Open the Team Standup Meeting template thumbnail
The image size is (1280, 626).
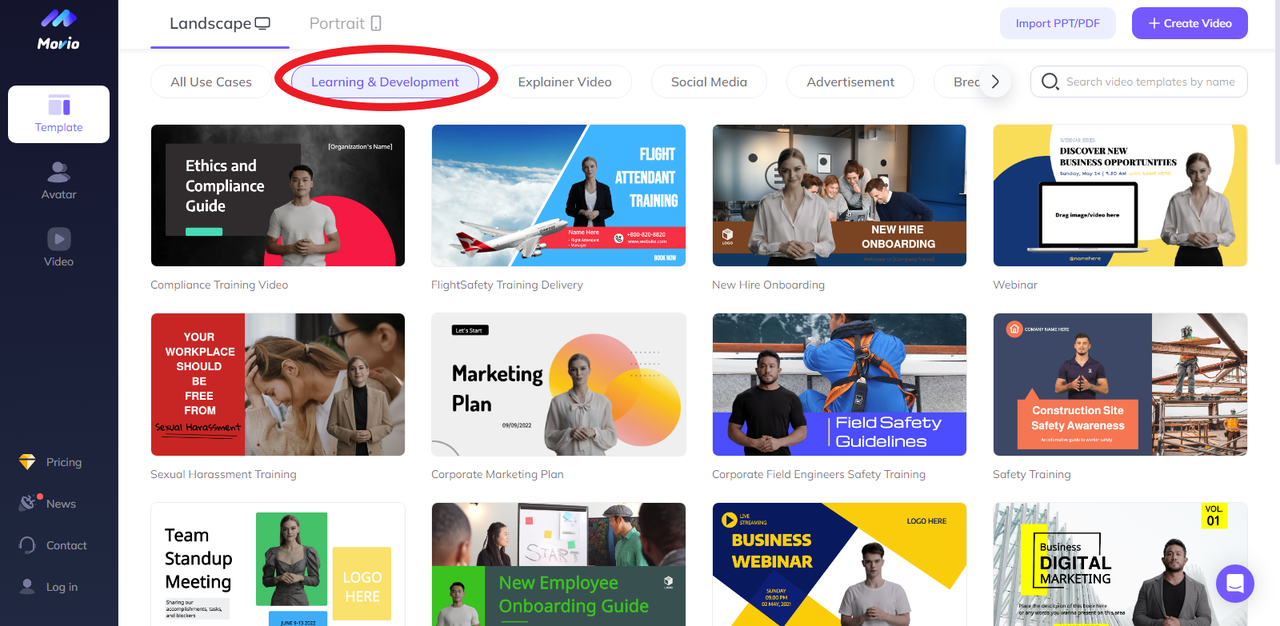click(x=278, y=564)
